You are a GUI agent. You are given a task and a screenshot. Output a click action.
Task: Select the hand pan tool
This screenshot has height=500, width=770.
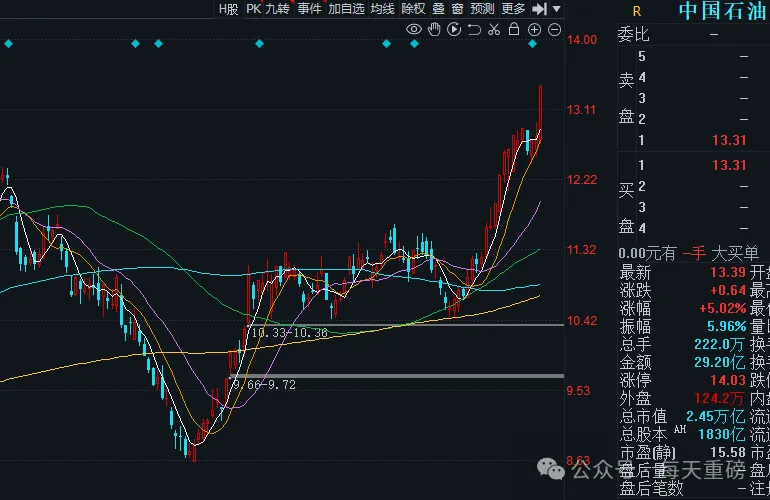coord(434,29)
